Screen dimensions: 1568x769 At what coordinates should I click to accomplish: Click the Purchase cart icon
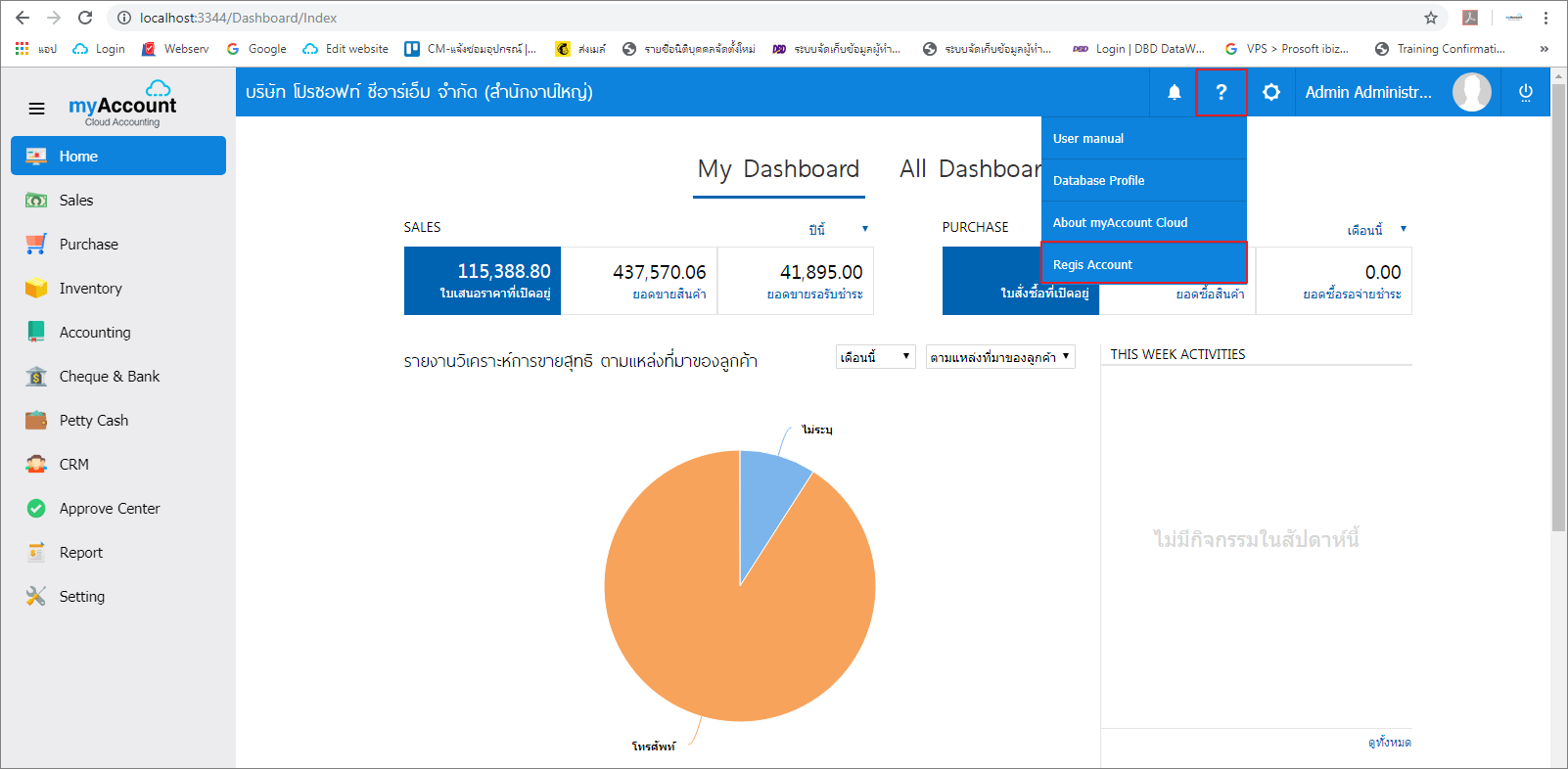pos(36,245)
